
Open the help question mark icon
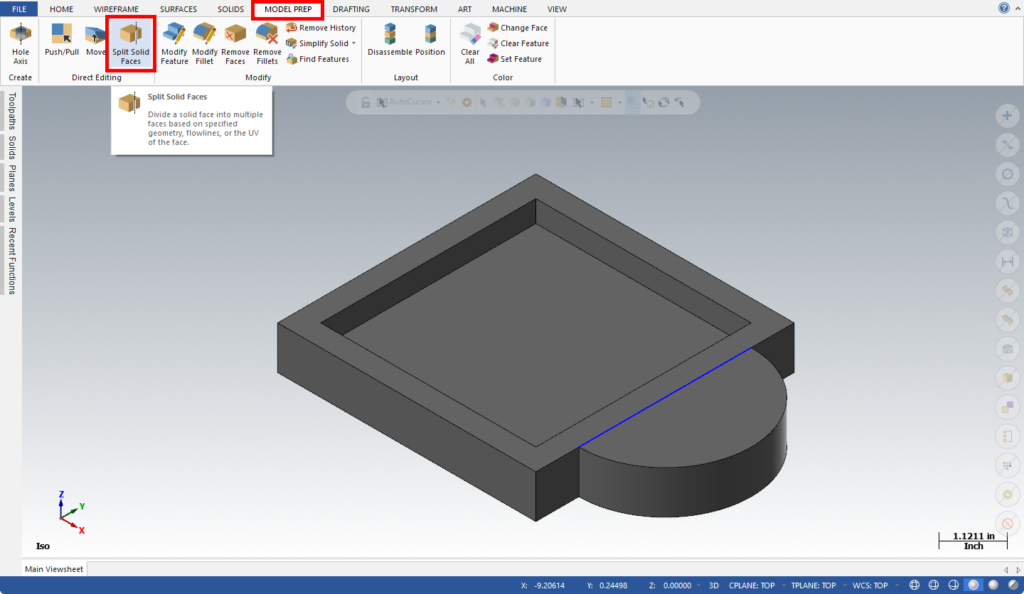tap(1004, 8)
